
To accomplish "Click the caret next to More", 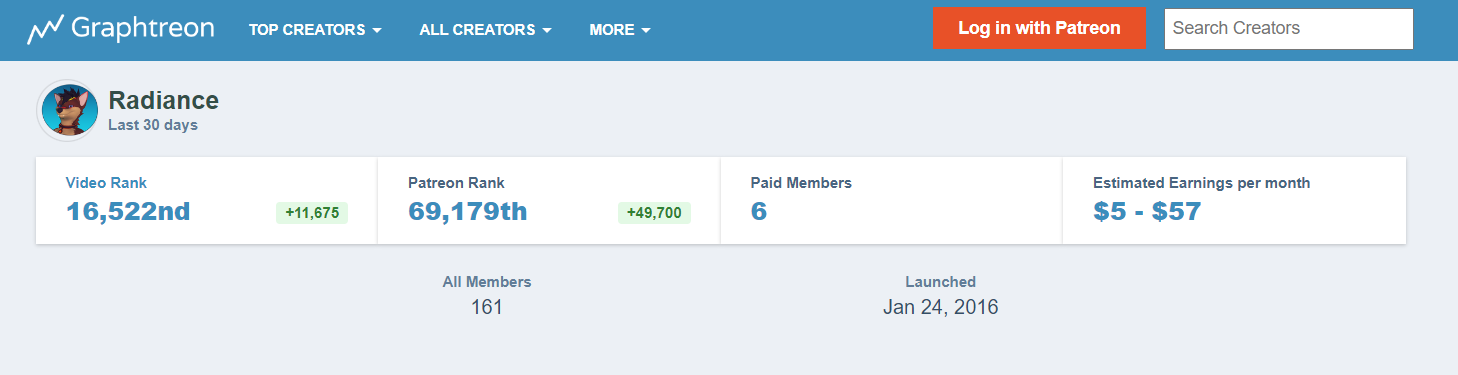I will [646, 31].
